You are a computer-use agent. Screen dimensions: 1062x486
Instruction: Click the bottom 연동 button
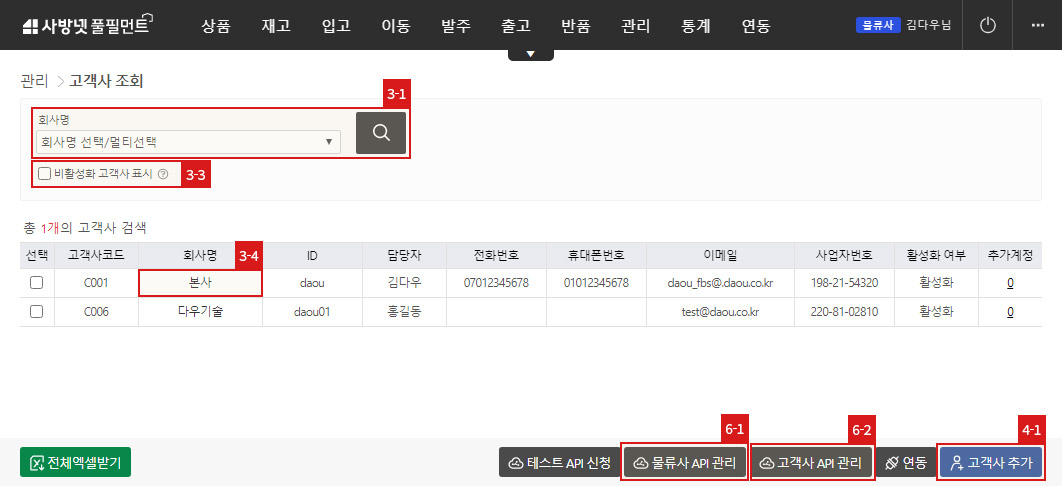tap(906, 463)
